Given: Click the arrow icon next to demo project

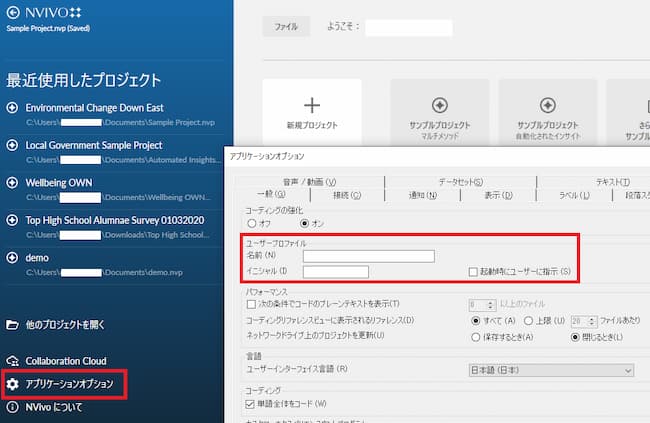Looking at the screenshot, I should [x=12, y=258].
